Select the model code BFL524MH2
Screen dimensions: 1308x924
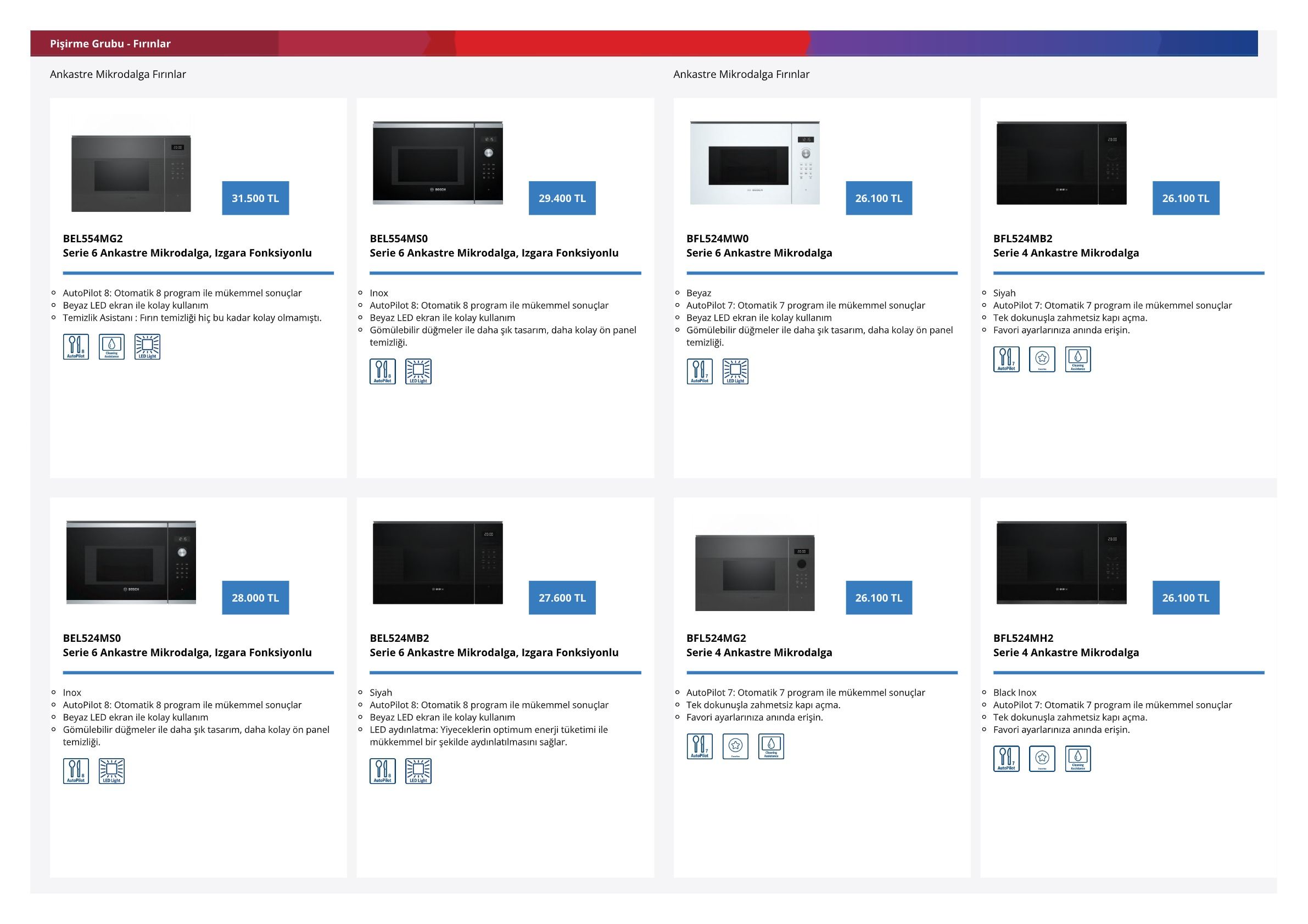[x=1024, y=638]
